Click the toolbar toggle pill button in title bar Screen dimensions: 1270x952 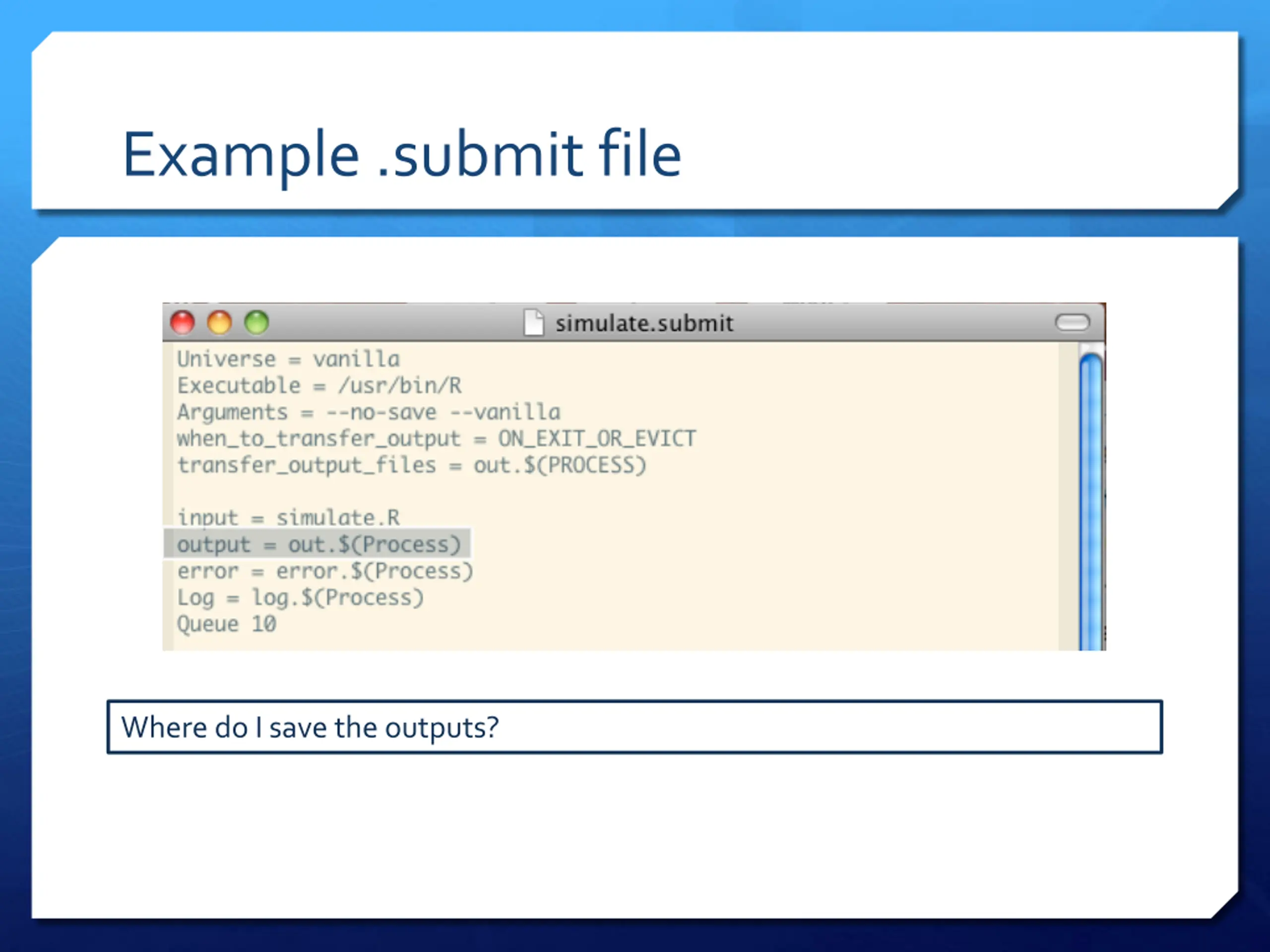coord(1072,322)
